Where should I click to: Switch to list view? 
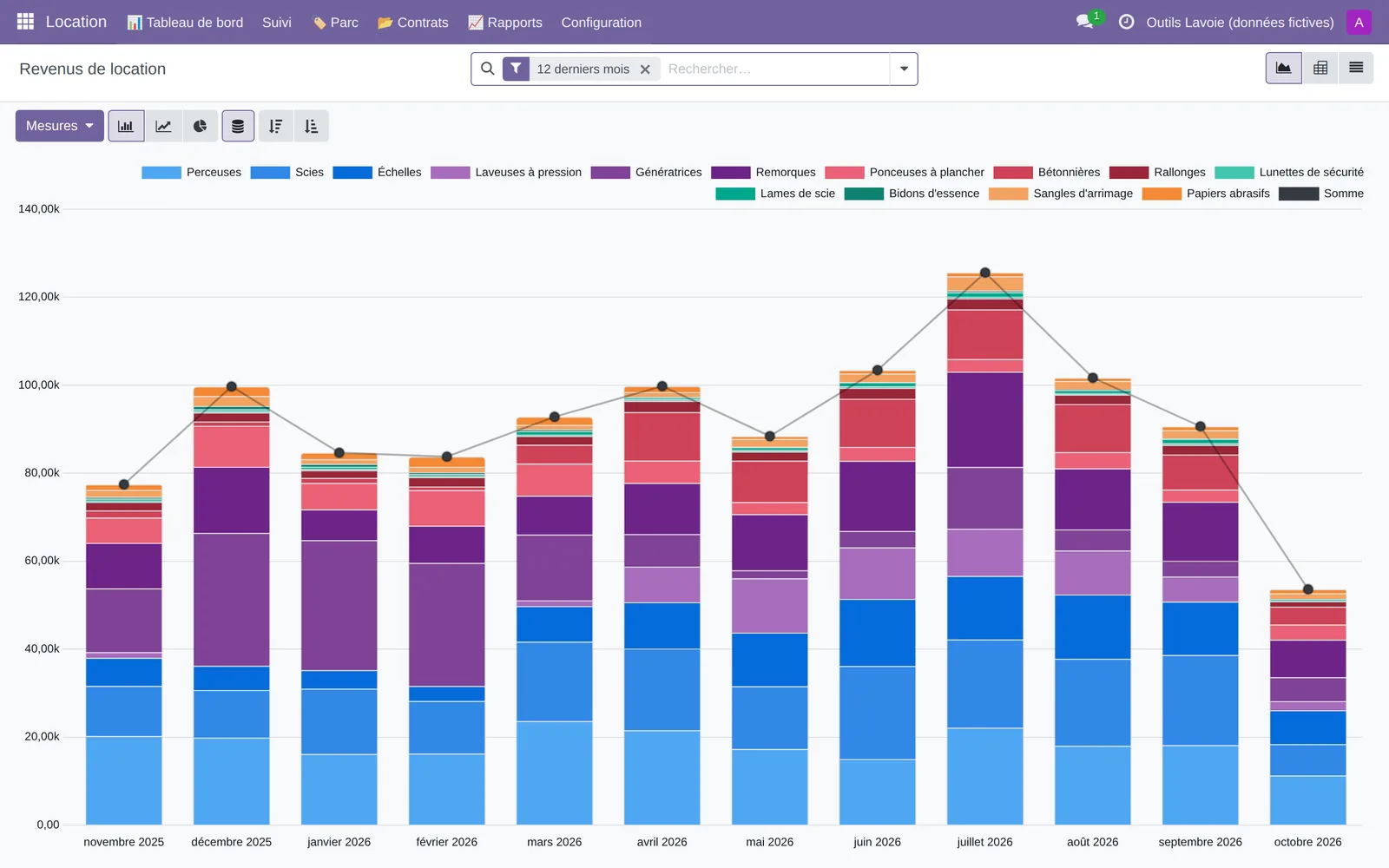point(1356,68)
